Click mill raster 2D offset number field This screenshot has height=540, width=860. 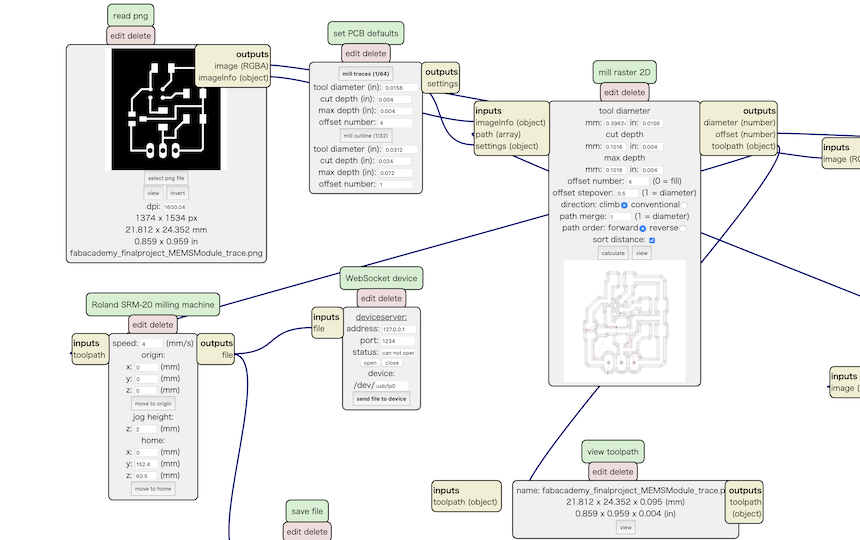pos(638,181)
